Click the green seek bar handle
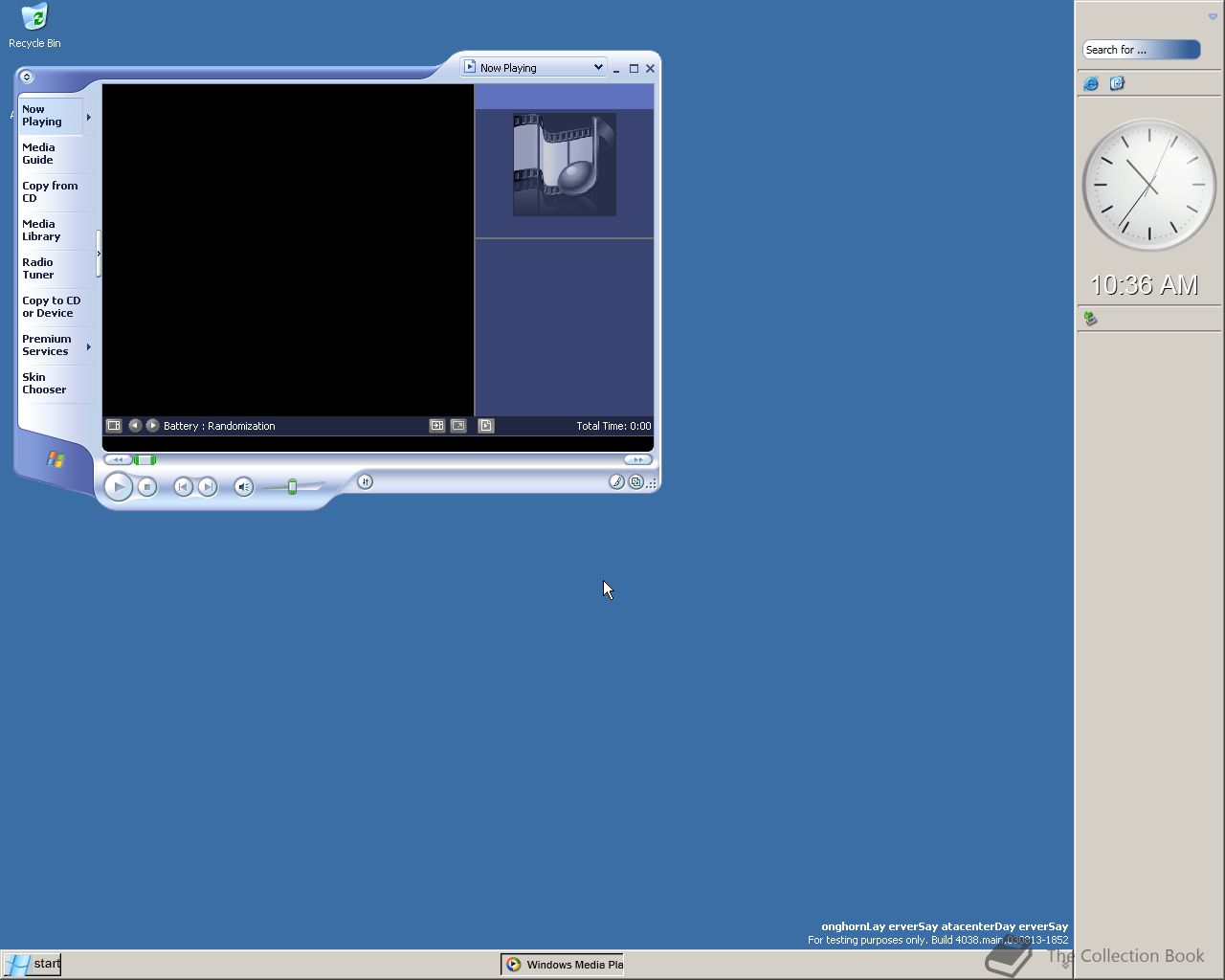 click(x=145, y=460)
